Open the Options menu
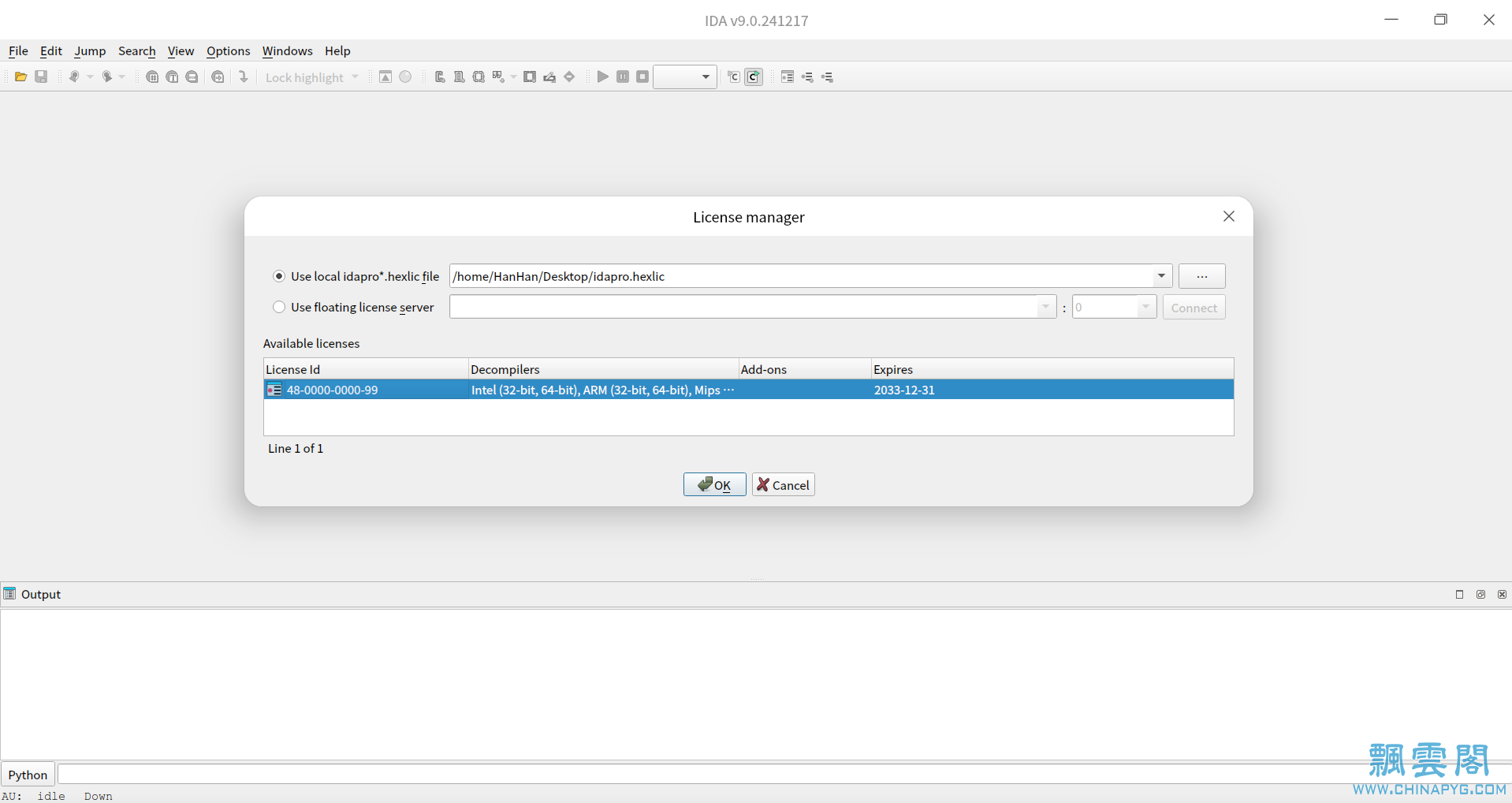Screen dimensions: 1512x803 (228, 50)
